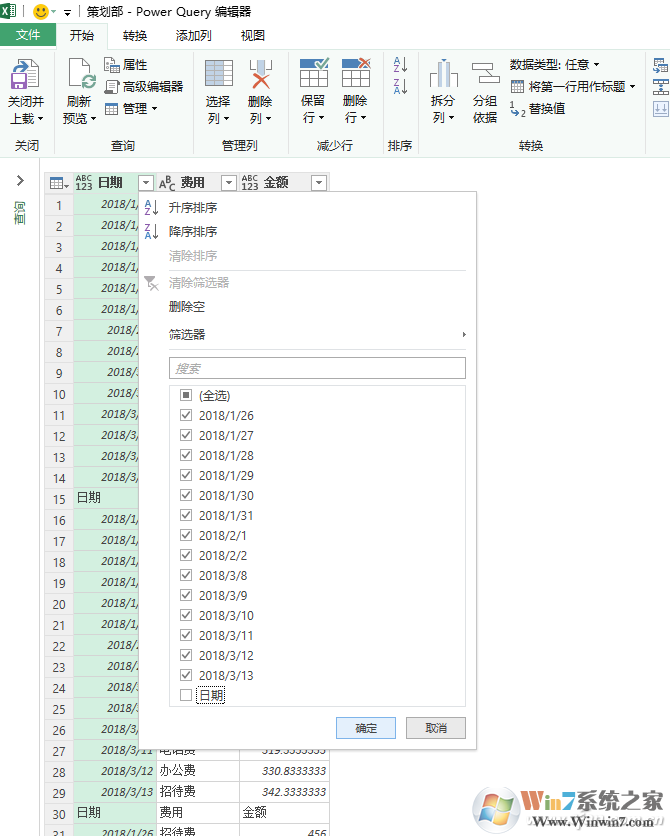Image resolution: width=670 pixels, height=836 pixels.
Task: Toggle the (全选) select-all checkbox
Action: click(x=185, y=395)
